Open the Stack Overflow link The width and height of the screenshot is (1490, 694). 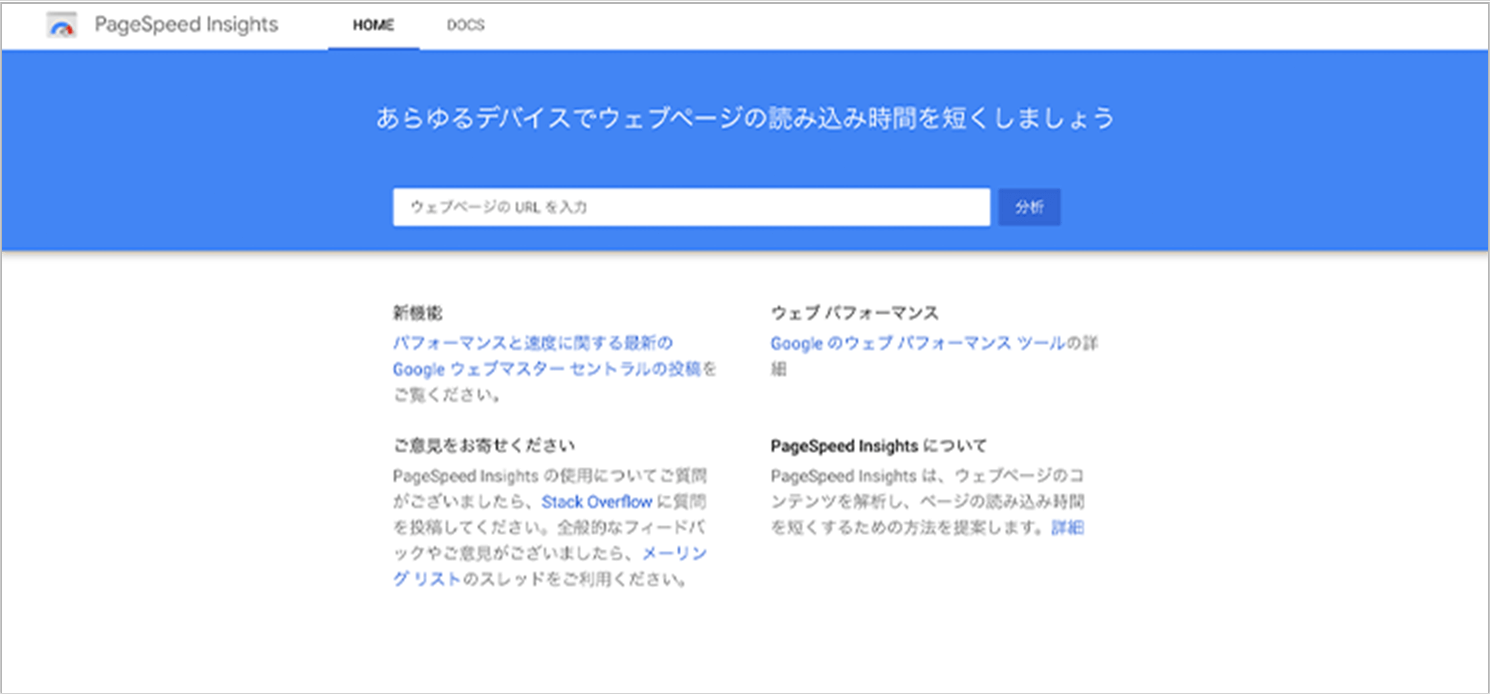(x=597, y=501)
